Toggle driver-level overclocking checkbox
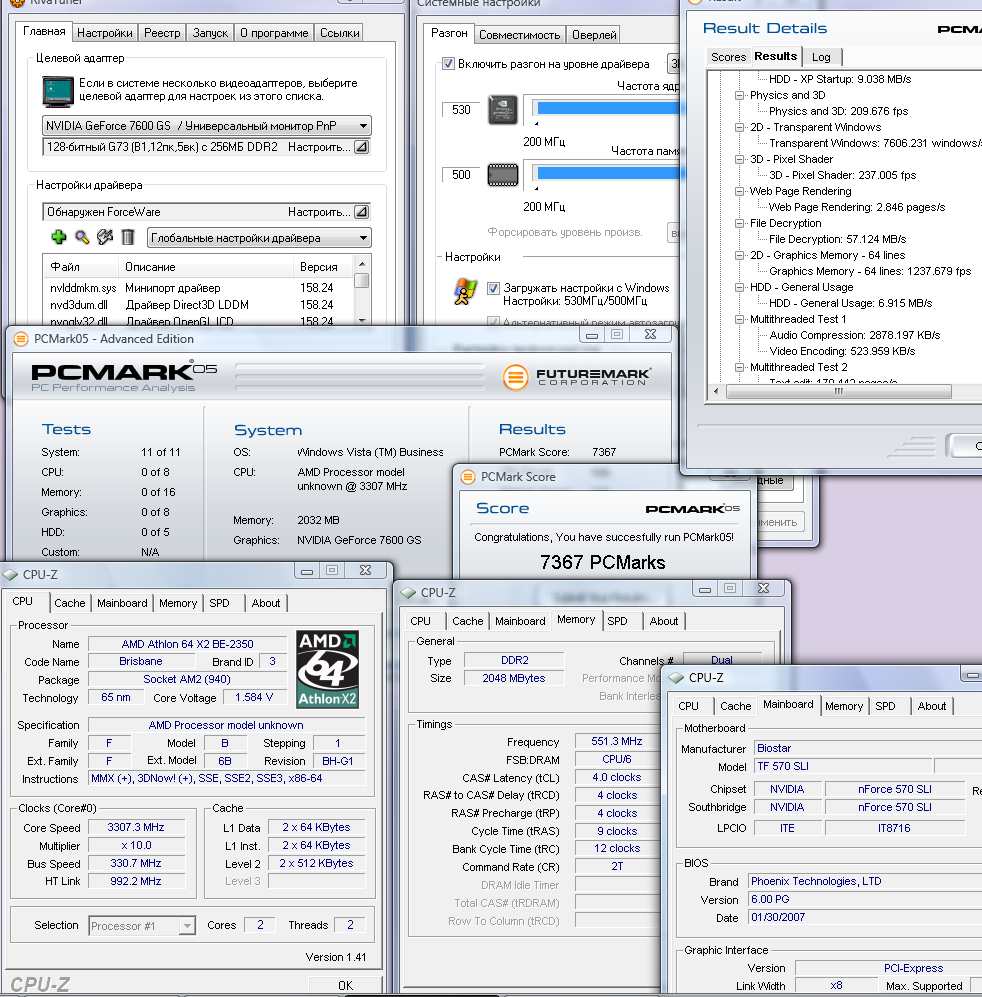The image size is (982, 997). tap(448, 64)
